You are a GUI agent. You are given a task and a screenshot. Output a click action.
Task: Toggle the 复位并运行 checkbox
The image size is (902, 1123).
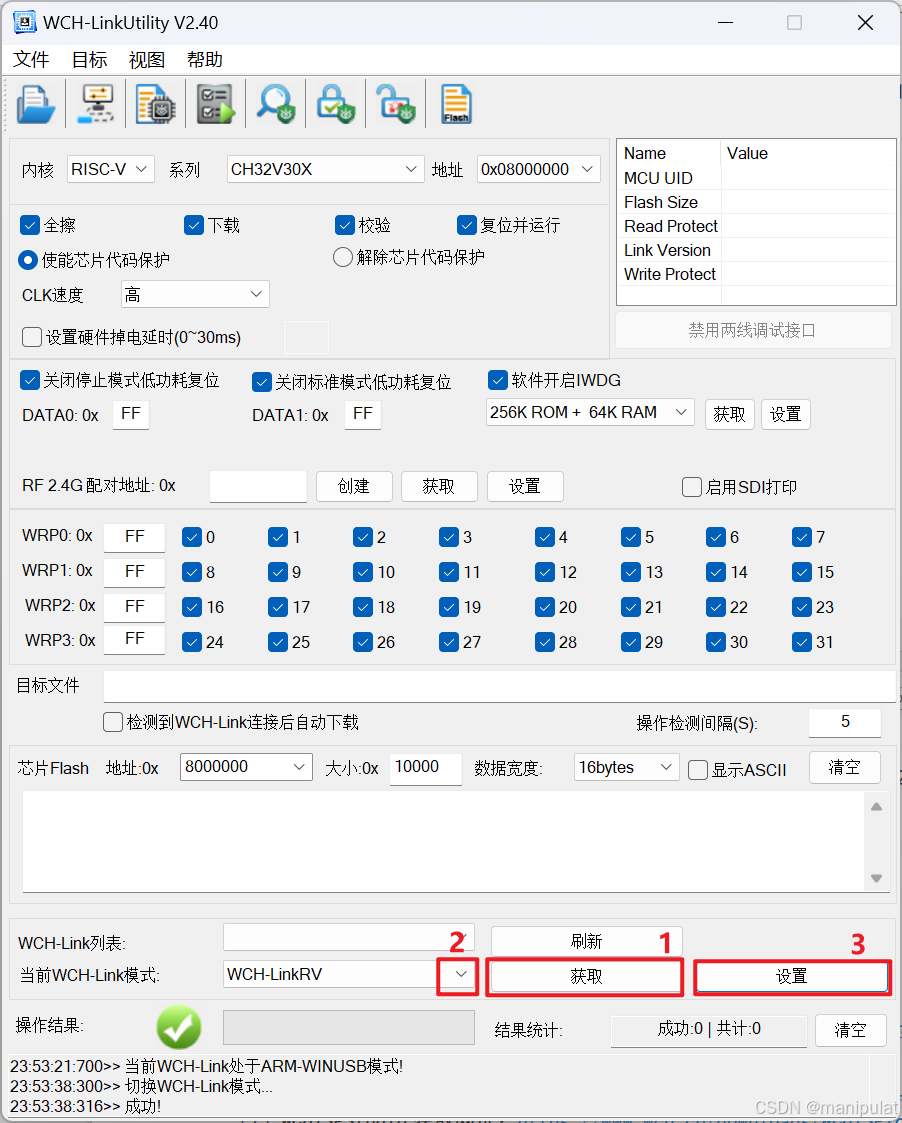click(x=466, y=225)
